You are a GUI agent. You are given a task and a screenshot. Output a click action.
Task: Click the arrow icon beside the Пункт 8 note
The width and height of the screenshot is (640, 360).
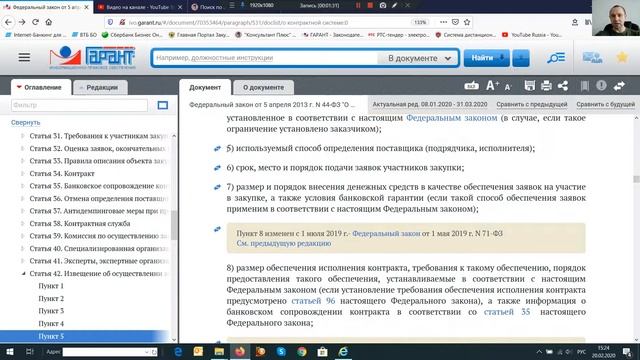[217, 229]
